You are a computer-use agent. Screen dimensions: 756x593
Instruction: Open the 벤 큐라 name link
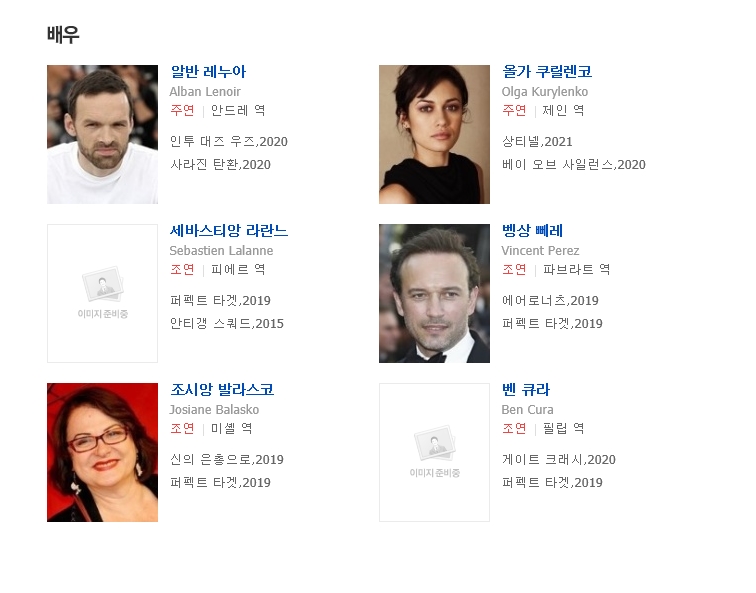pos(526,390)
